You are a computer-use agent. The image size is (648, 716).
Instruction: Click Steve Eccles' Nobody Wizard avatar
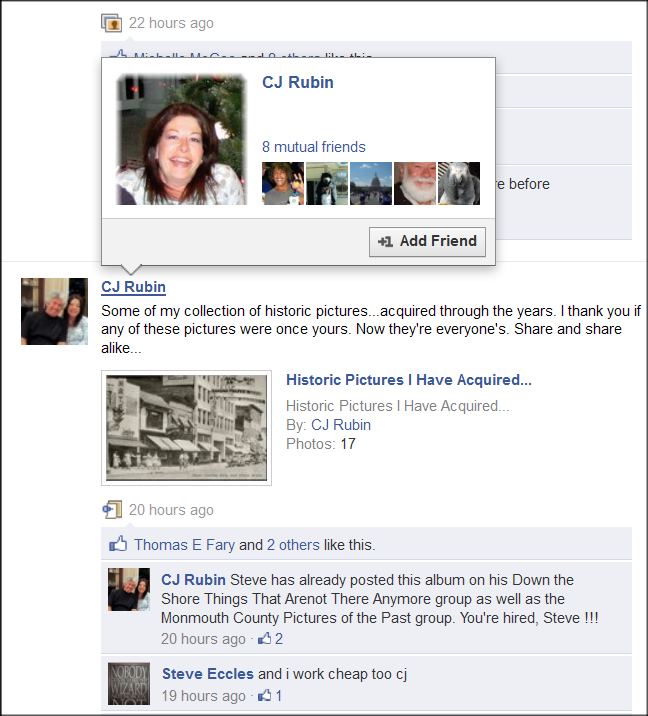[129, 684]
